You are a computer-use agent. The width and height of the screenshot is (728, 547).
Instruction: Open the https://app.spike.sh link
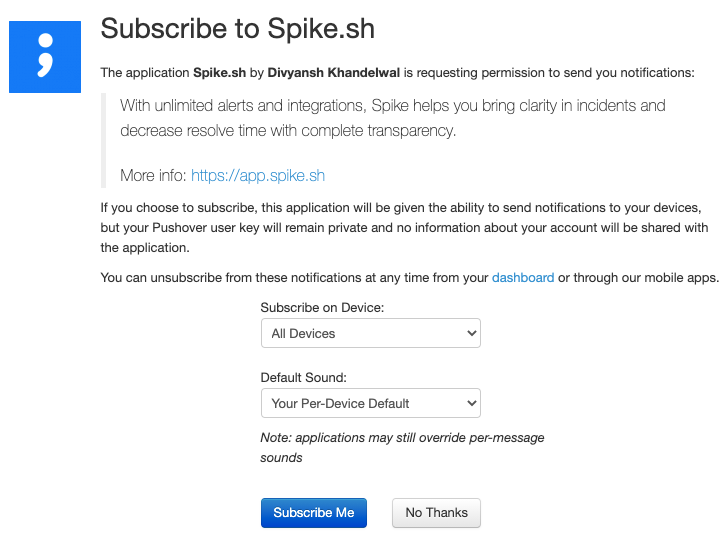pos(257,175)
